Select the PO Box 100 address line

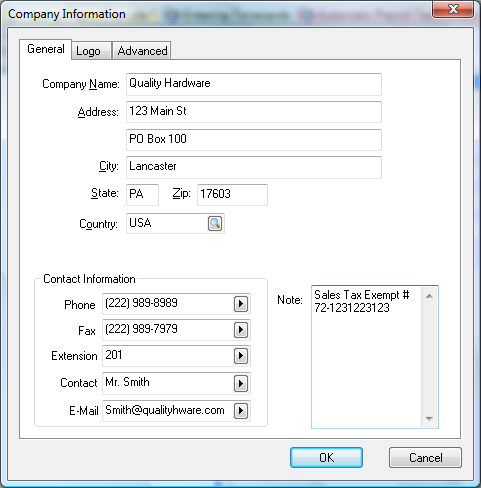(x=254, y=140)
